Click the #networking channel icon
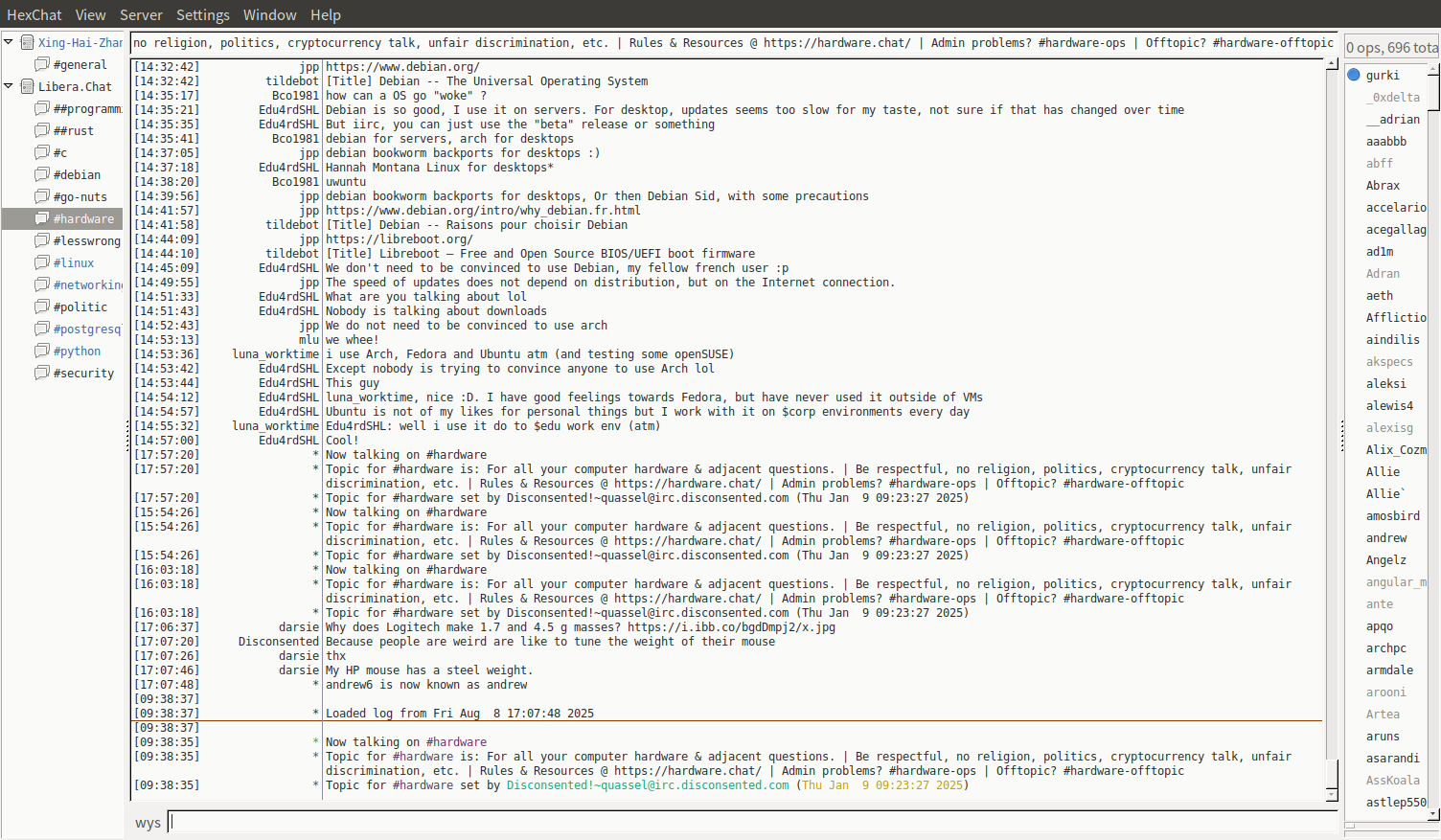Viewport: 1441px width, 840px height. click(x=42, y=284)
